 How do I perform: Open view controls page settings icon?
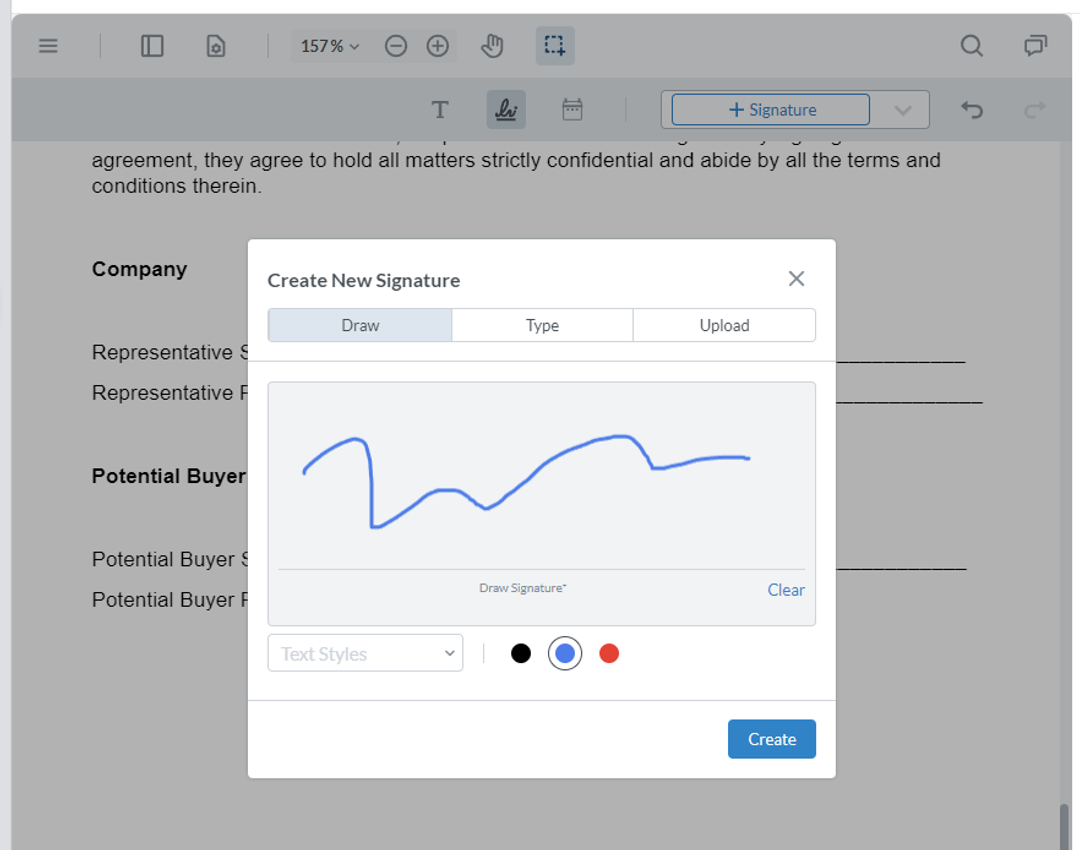coord(216,46)
